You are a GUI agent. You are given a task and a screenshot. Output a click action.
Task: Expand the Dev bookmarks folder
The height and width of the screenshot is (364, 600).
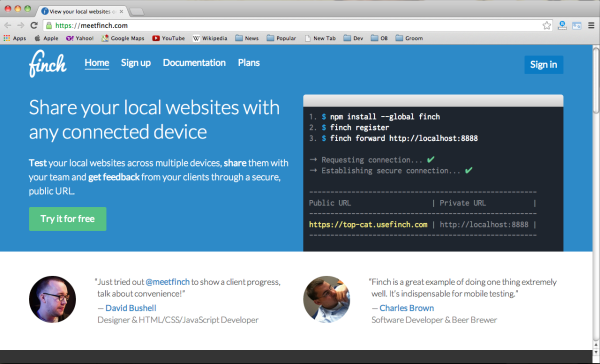click(353, 38)
